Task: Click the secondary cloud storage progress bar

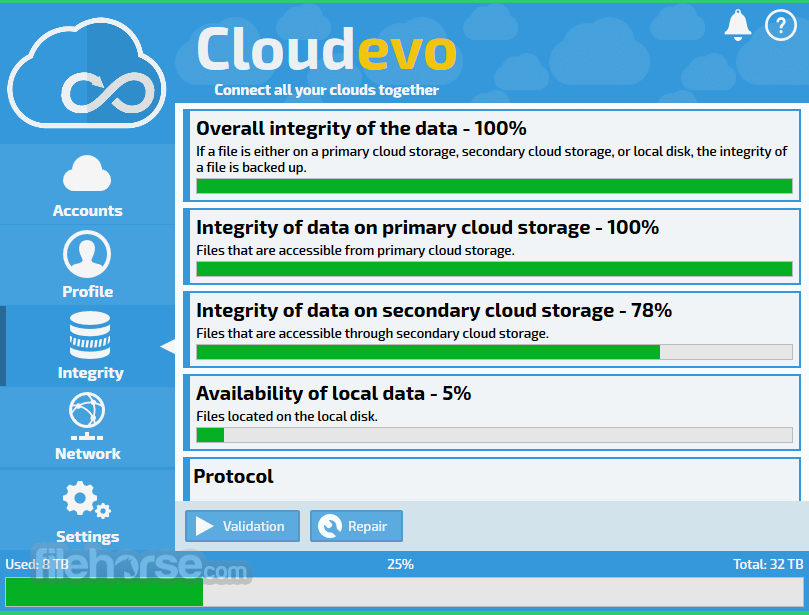Action: tap(494, 352)
